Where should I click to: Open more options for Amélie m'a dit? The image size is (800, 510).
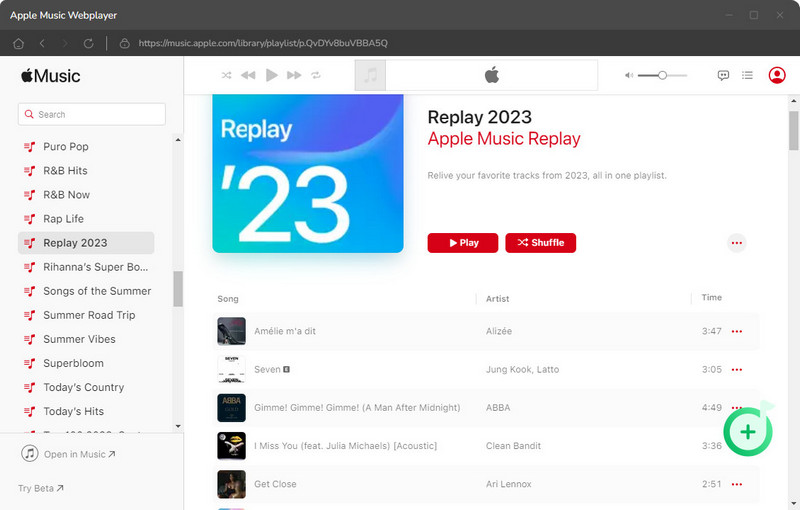pyautogui.click(x=737, y=332)
